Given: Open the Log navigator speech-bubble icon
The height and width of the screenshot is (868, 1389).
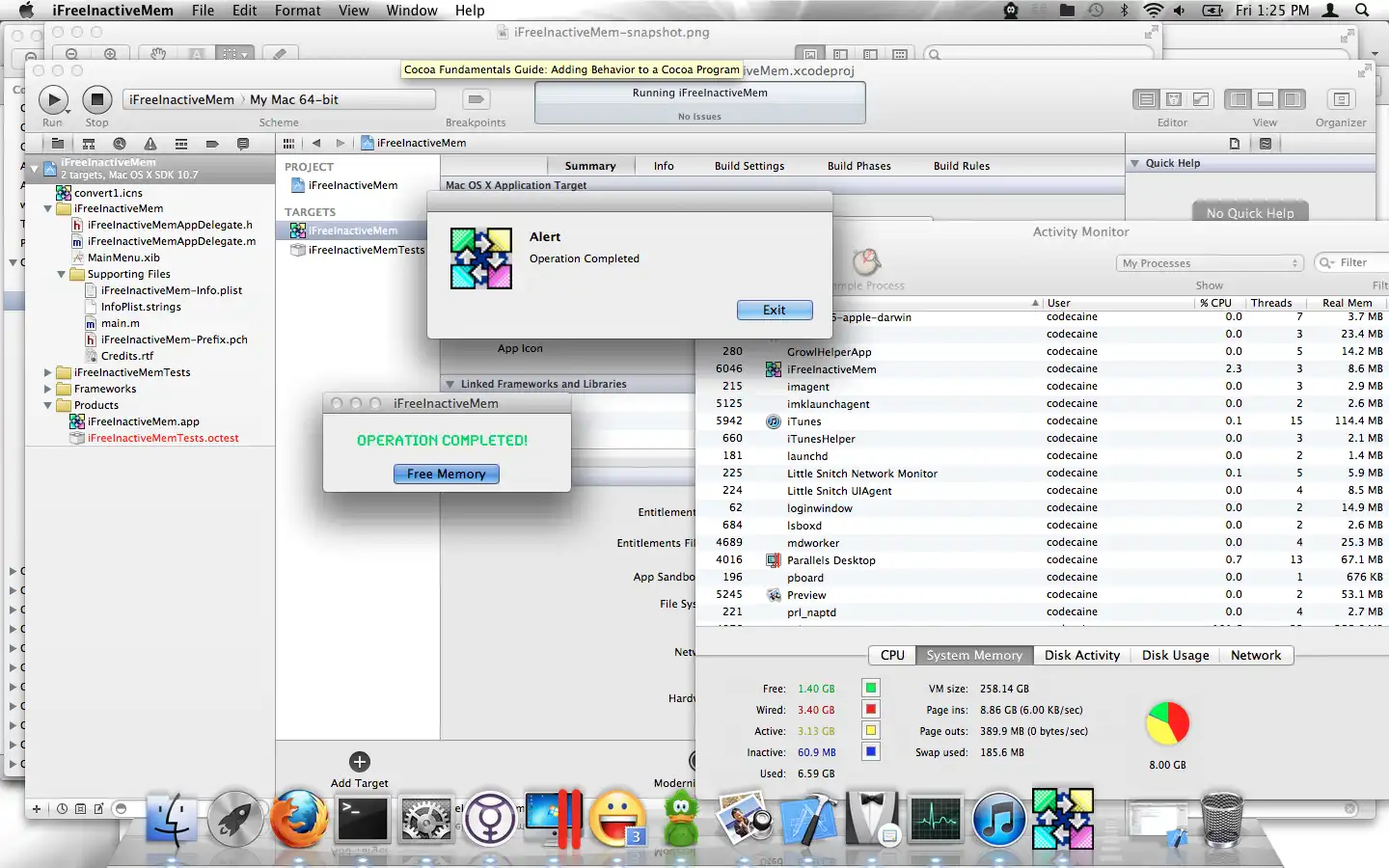Looking at the screenshot, I should pos(243,144).
